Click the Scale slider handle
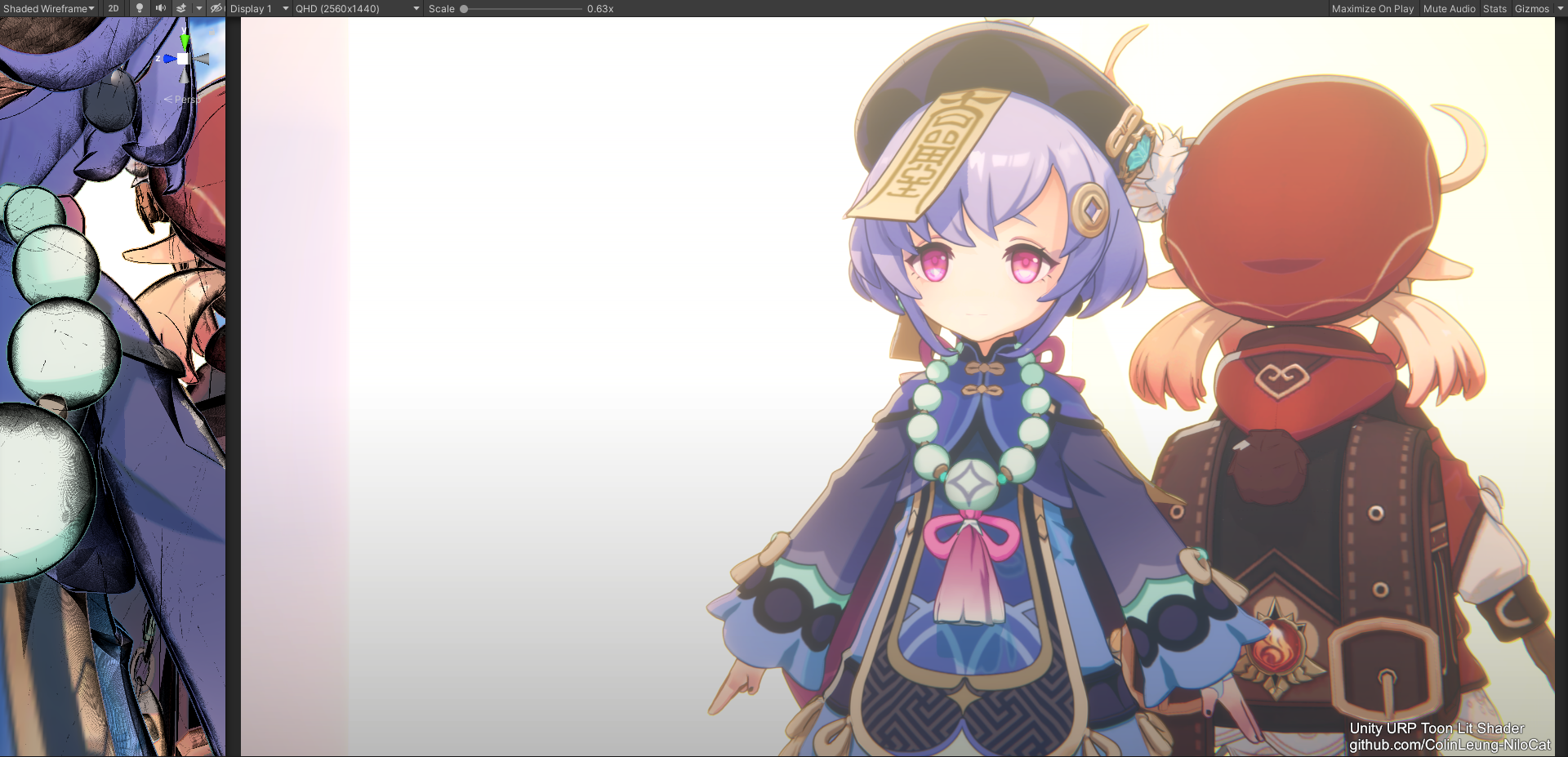 click(x=464, y=9)
